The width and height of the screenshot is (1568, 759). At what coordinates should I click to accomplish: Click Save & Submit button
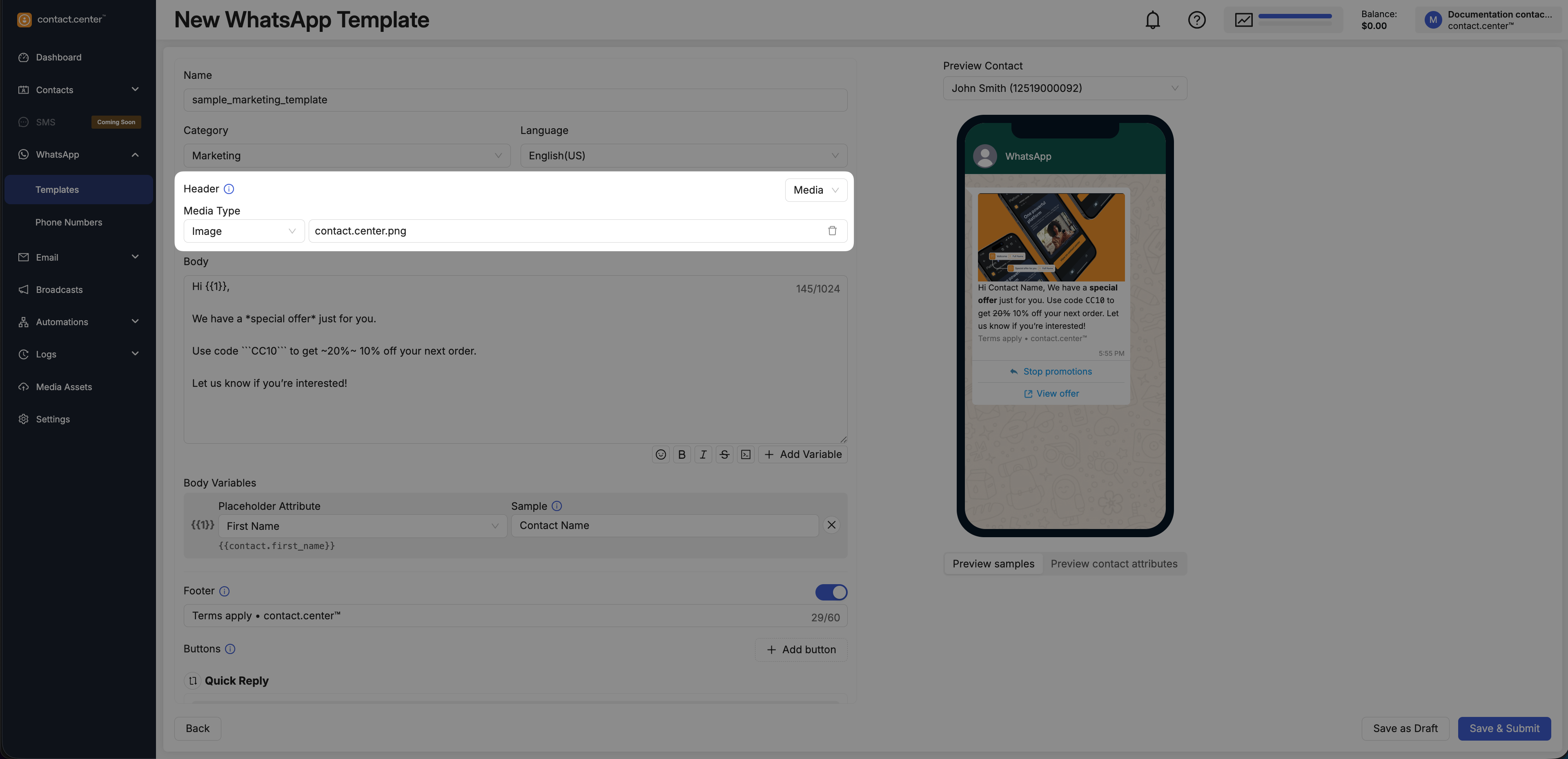(1503, 728)
